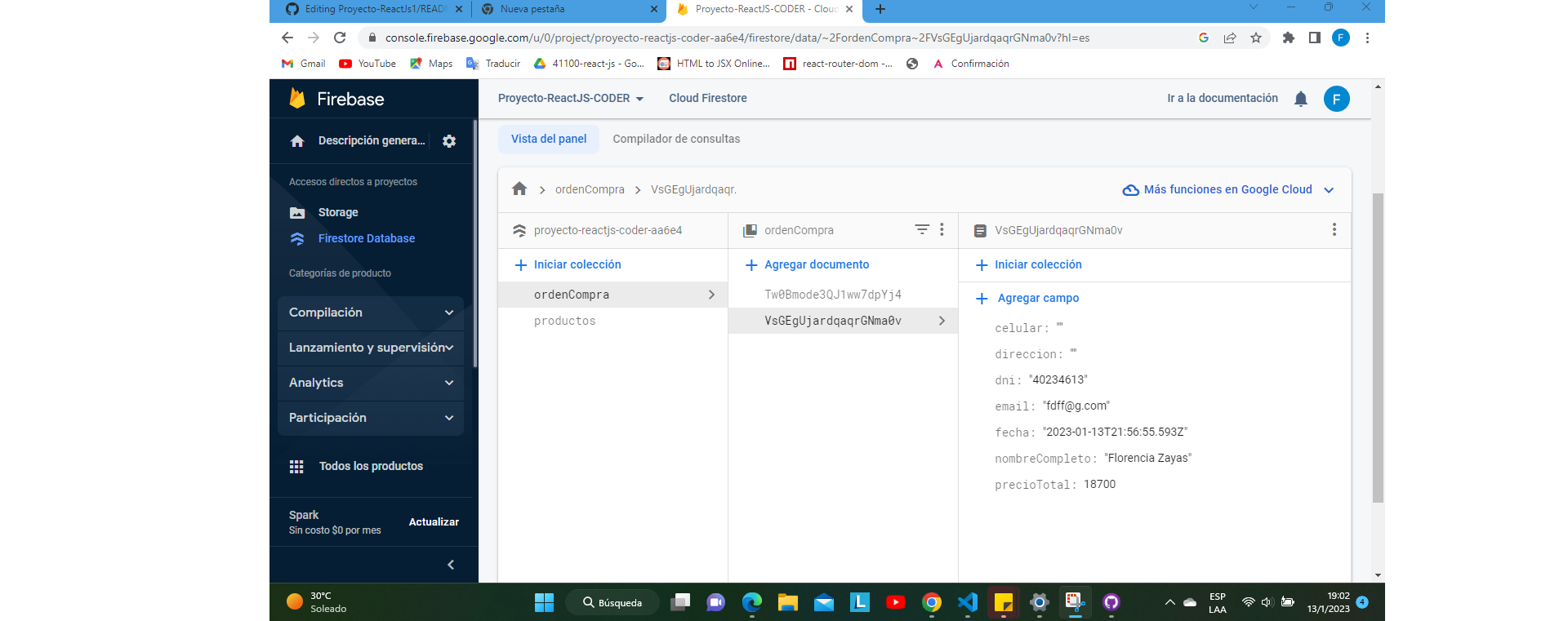Expand the Participación section
This screenshot has height=621, width=1568.
point(371,418)
